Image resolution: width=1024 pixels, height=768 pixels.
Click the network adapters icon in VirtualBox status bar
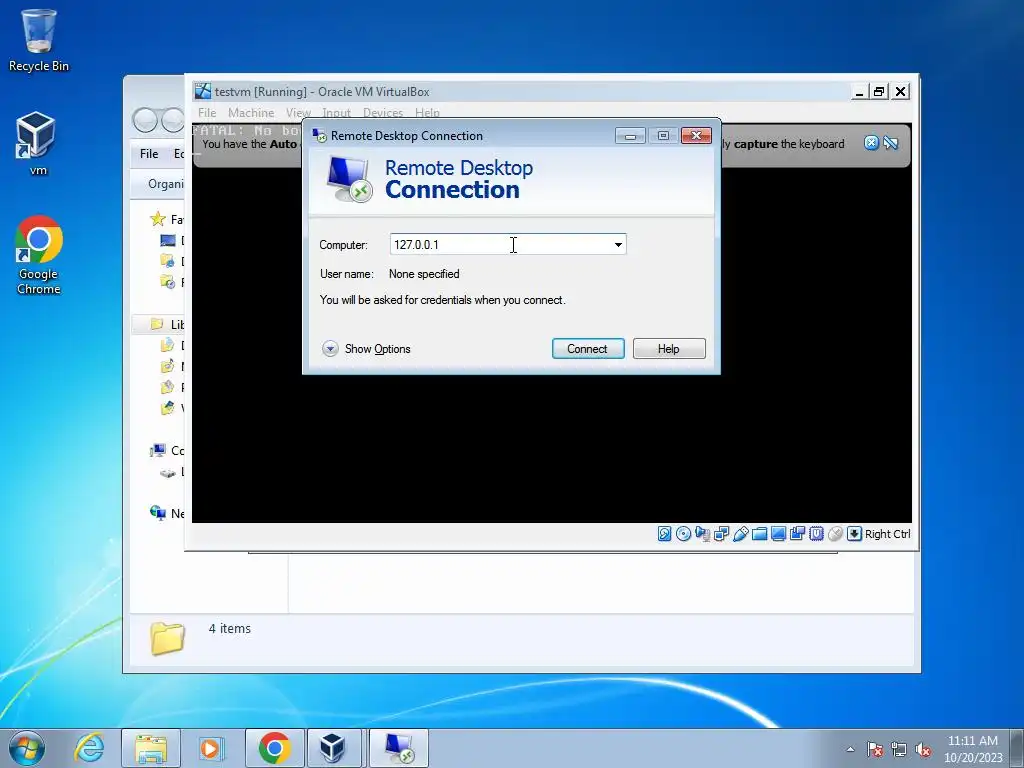(x=721, y=534)
